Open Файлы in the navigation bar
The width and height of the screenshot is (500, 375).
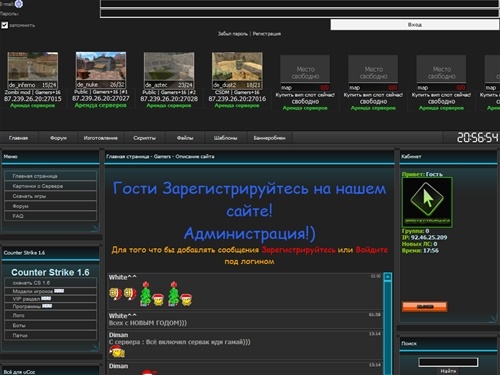(185, 138)
